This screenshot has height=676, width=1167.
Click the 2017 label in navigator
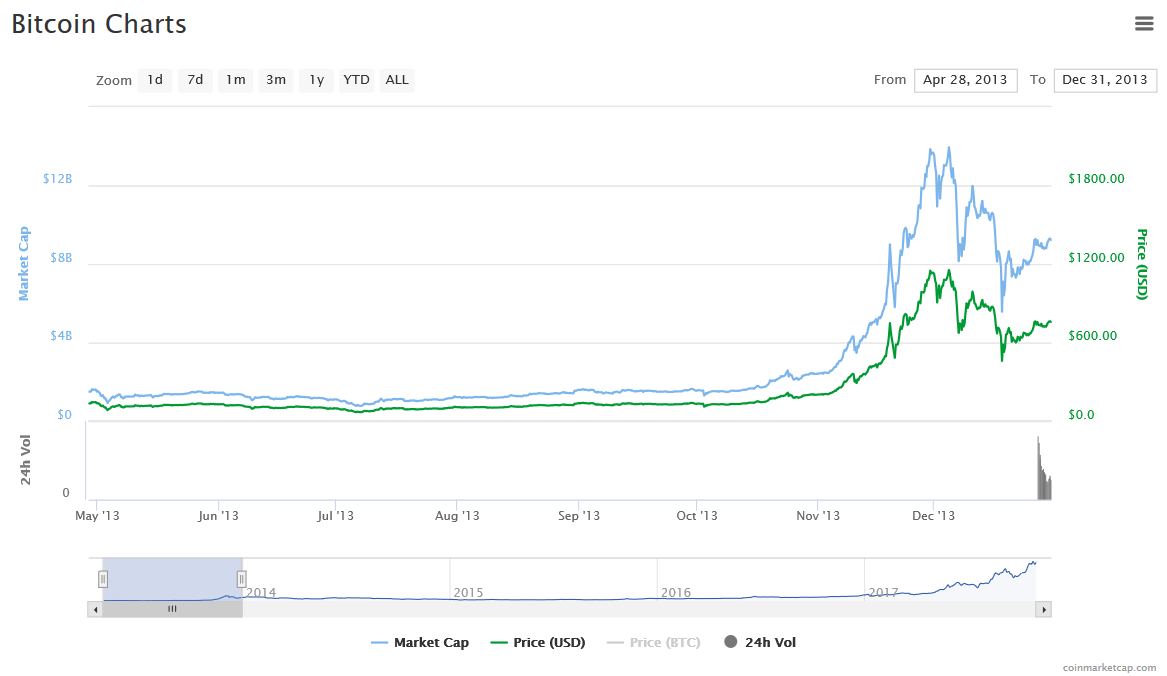coord(883,593)
